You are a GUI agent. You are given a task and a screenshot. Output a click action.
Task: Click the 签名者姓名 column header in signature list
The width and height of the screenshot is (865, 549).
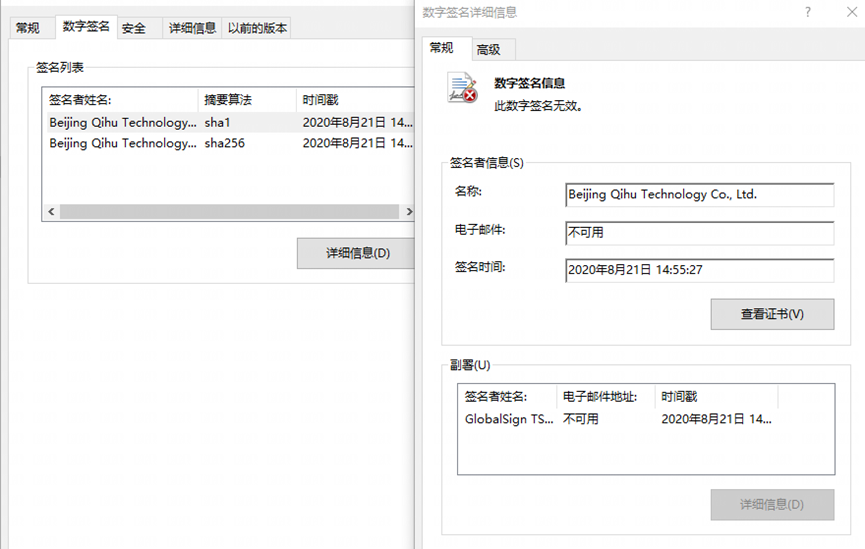click(120, 100)
